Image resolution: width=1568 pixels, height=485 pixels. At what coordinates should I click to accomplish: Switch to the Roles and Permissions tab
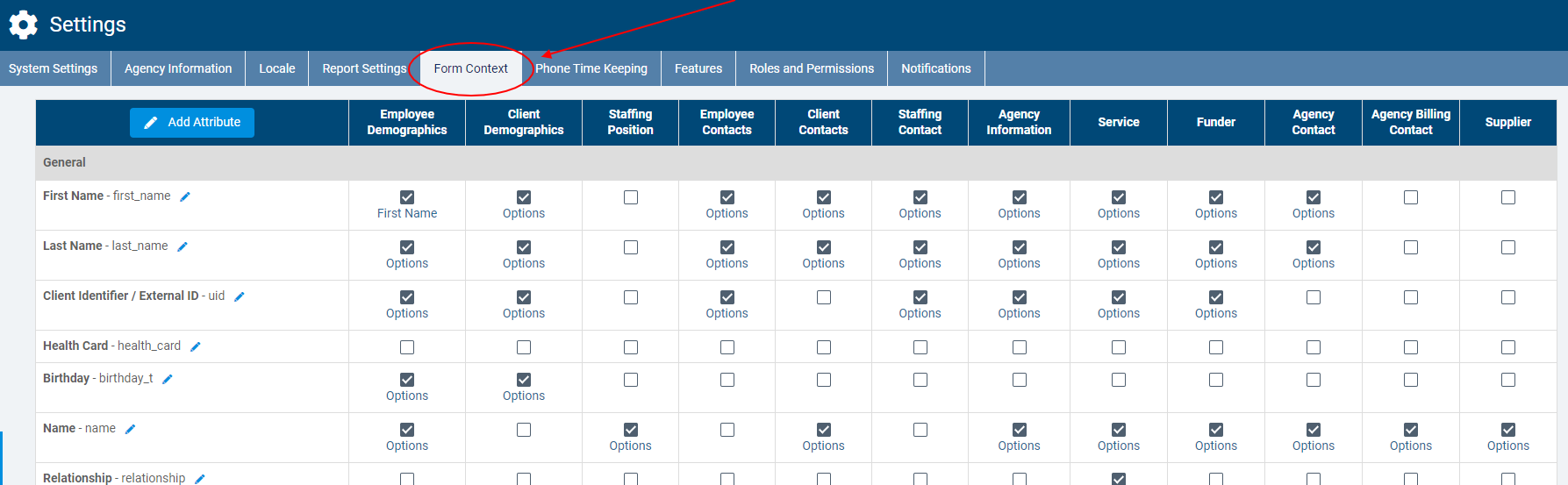(x=811, y=68)
